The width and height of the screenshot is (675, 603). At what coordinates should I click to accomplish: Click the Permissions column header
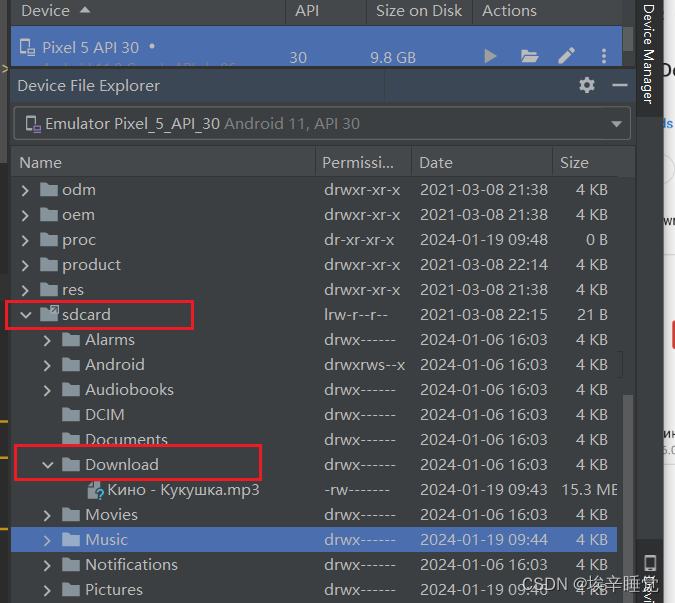point(363,163)
